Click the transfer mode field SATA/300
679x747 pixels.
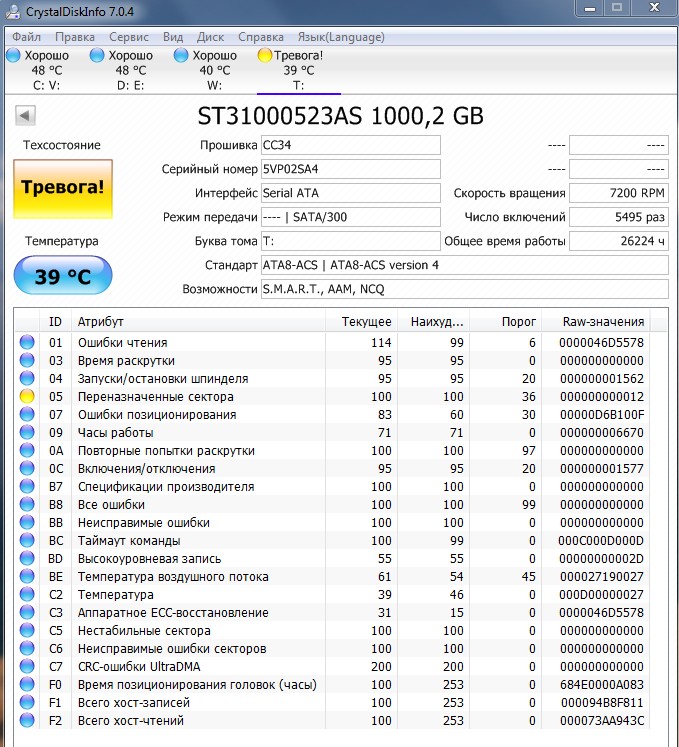[351, 217]
